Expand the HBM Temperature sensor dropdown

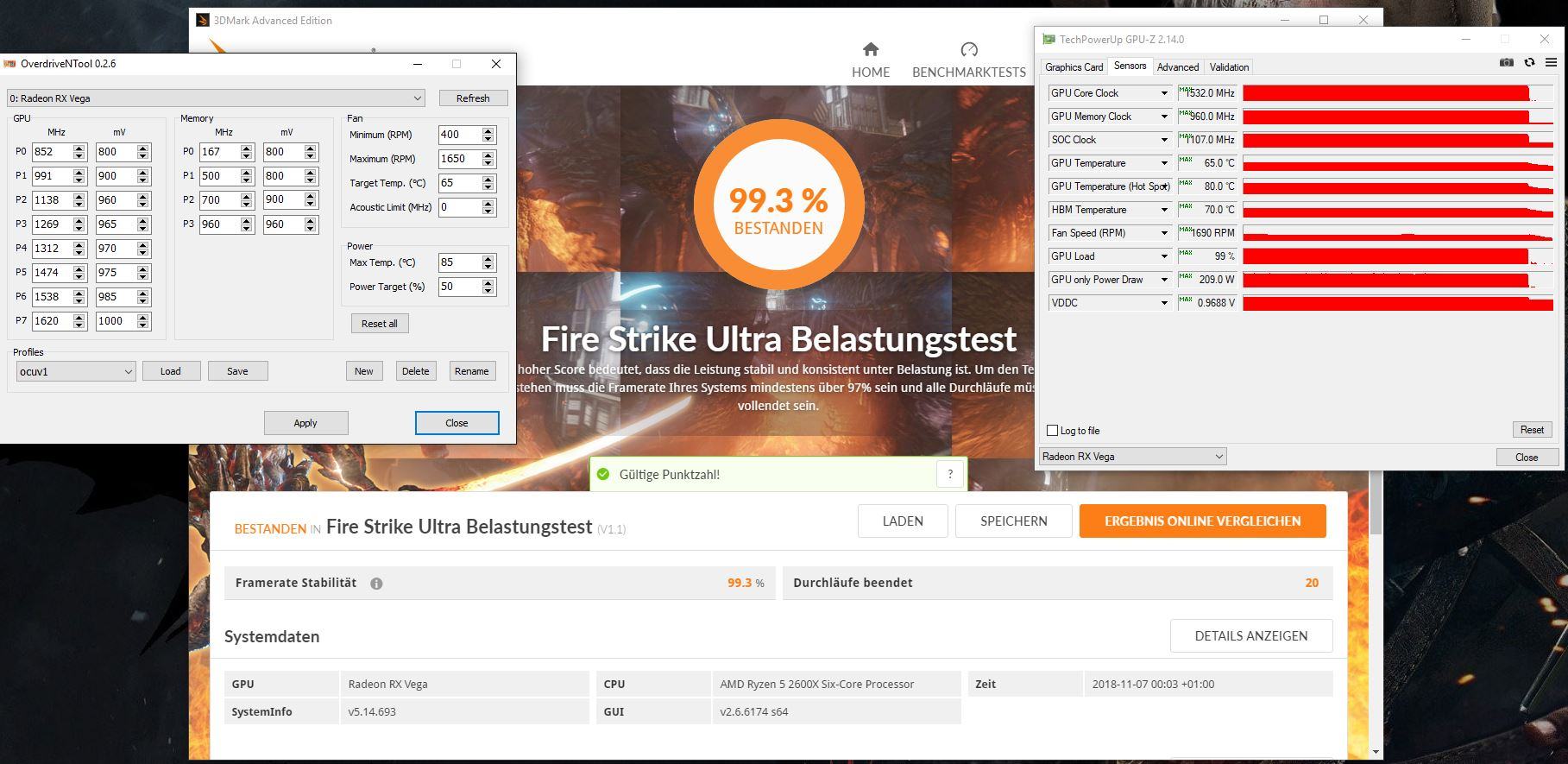click(x=1164, y=210)
